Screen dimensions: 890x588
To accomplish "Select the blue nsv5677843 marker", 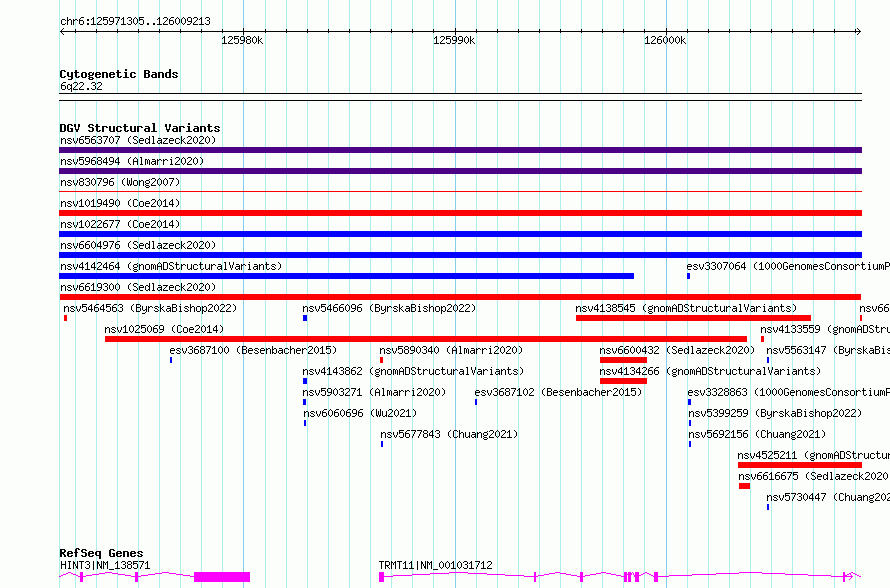I will 382,444.
